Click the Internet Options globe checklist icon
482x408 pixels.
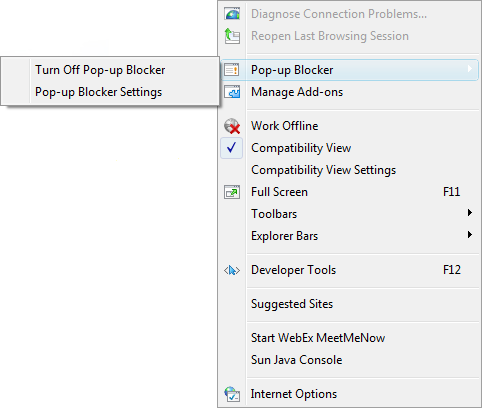click(232, 394)
